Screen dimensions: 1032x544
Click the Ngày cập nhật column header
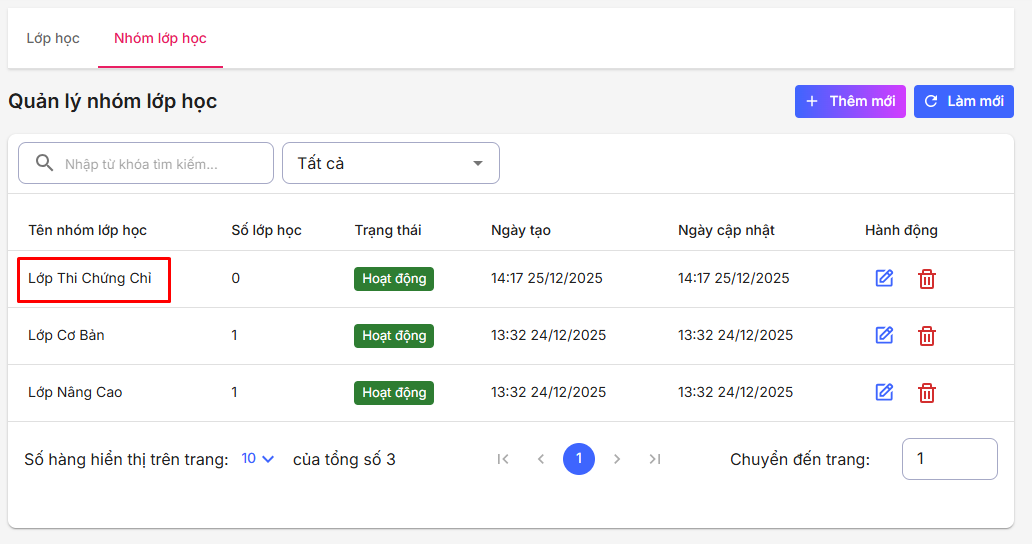tap(726, 230)
